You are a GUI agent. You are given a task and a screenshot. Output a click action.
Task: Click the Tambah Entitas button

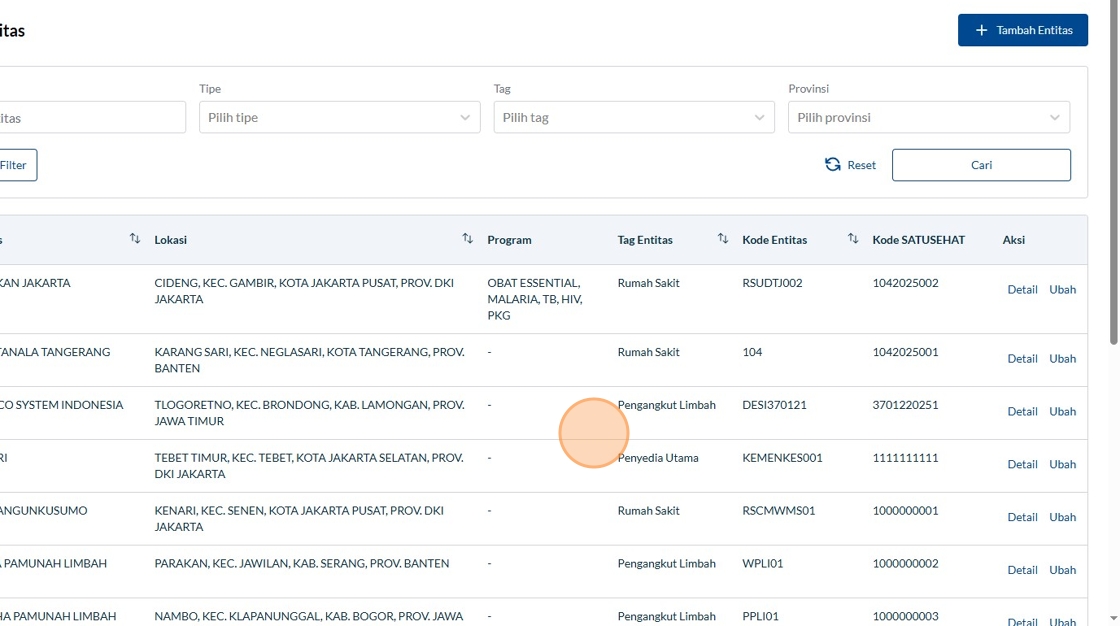(x=1022, y=30)
